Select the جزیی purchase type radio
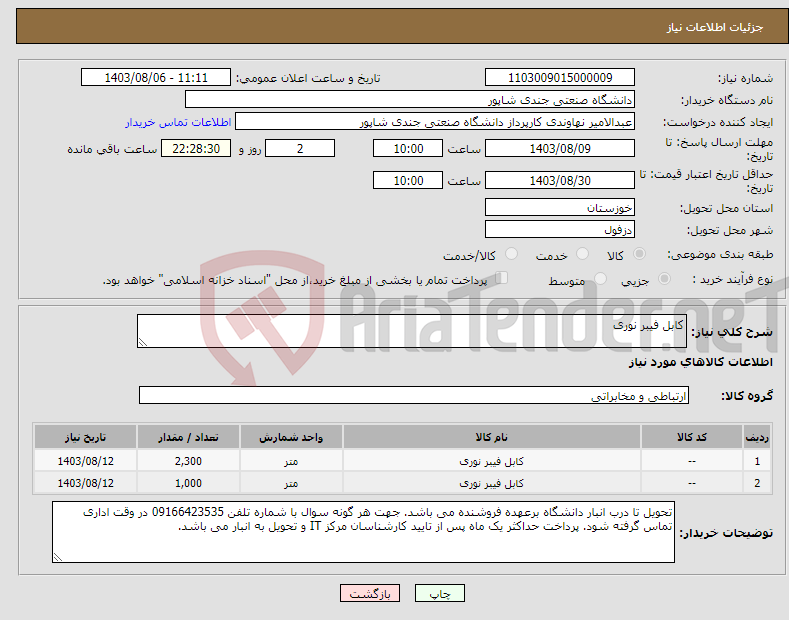This screenshot has width=789, height=620. pos(664,278)
